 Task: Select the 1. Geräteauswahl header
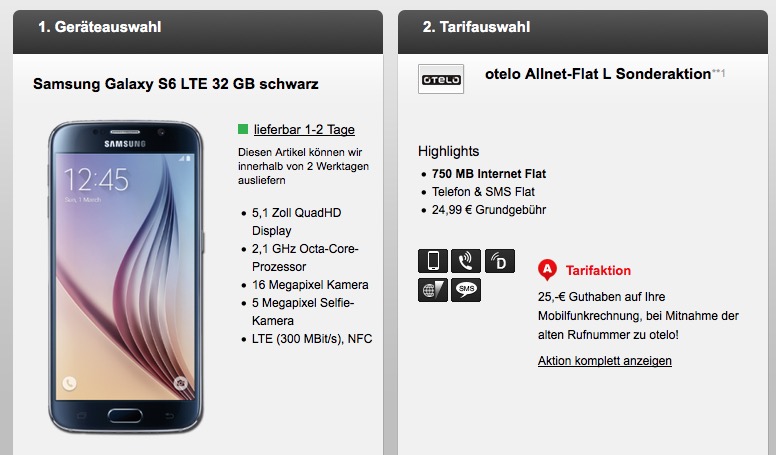[198, 32]
